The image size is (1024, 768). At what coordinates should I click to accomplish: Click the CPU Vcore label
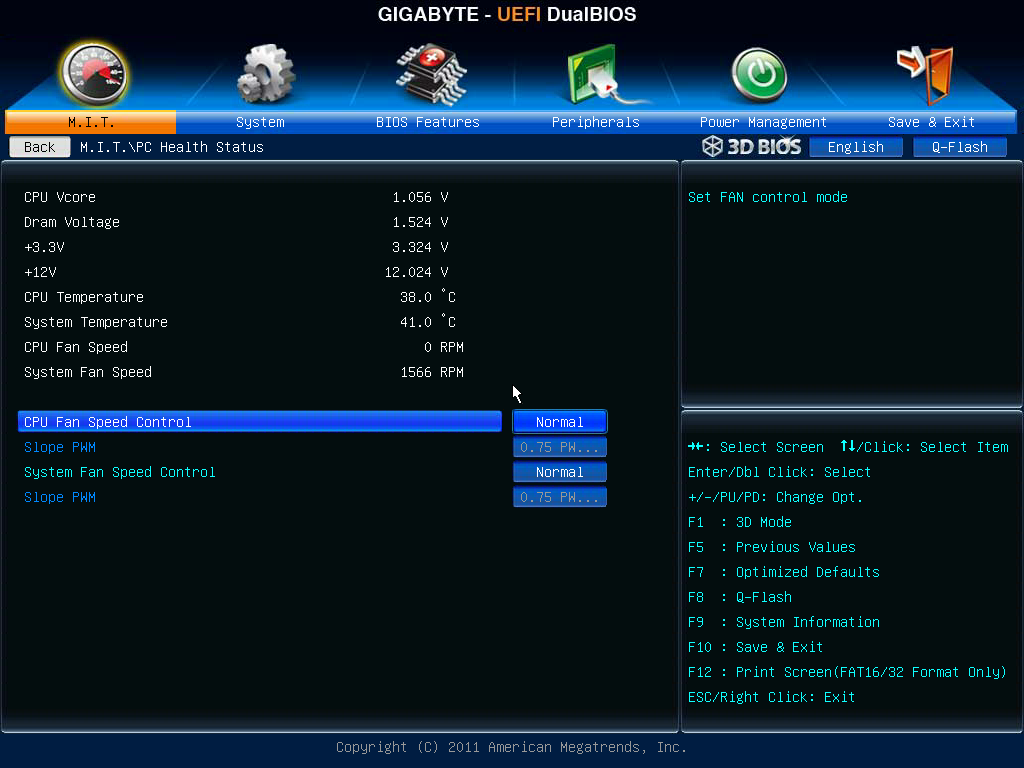[60, 197]
